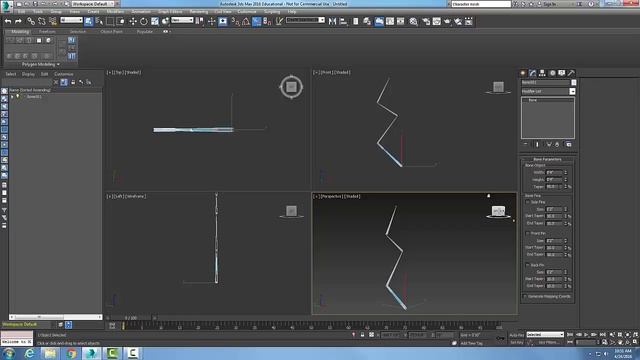
Task: Open the key filter Selected dropdown
Action: click(x=545, y=335)
